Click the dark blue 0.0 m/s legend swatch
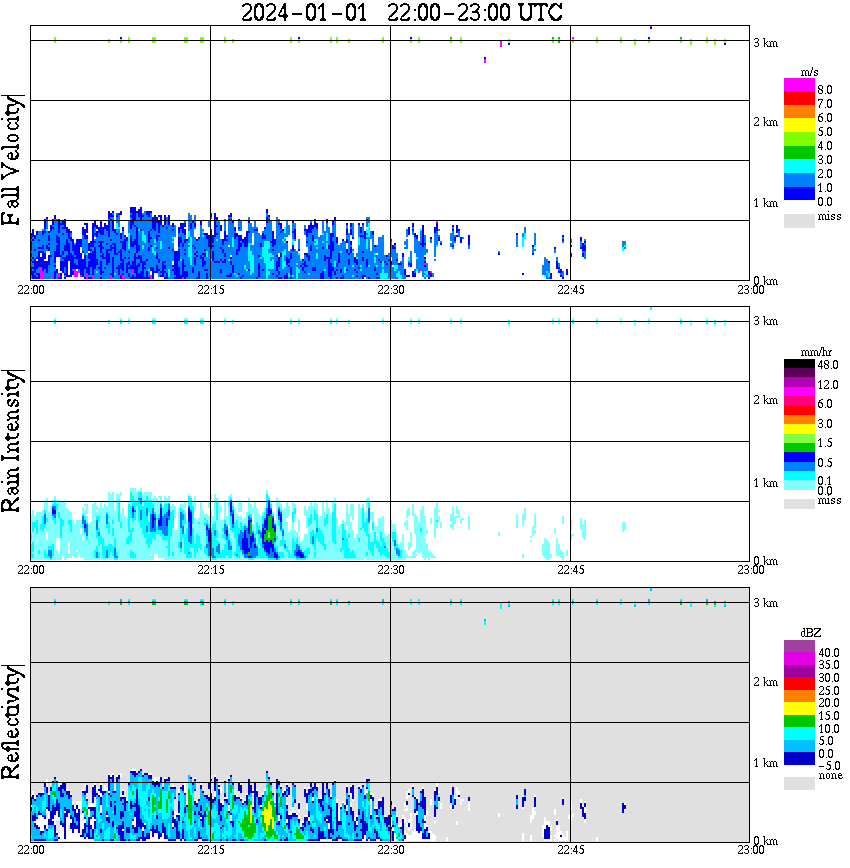Viewport: 850px width, 868px height. click(x=799, y=193)
